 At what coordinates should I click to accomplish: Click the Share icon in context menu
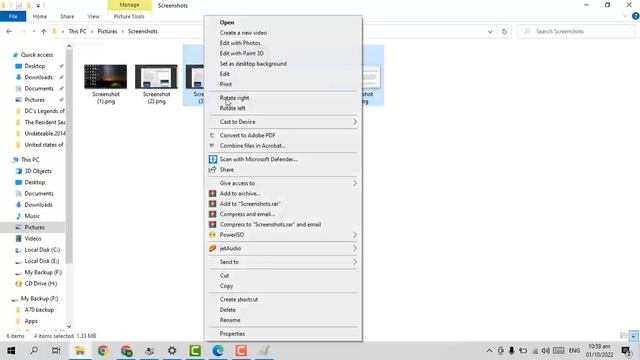(x=212, y=170)
